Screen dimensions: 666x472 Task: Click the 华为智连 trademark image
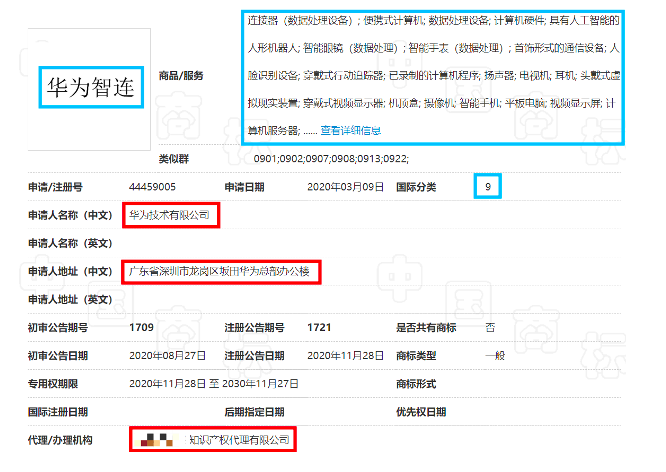tap(90, 88)
